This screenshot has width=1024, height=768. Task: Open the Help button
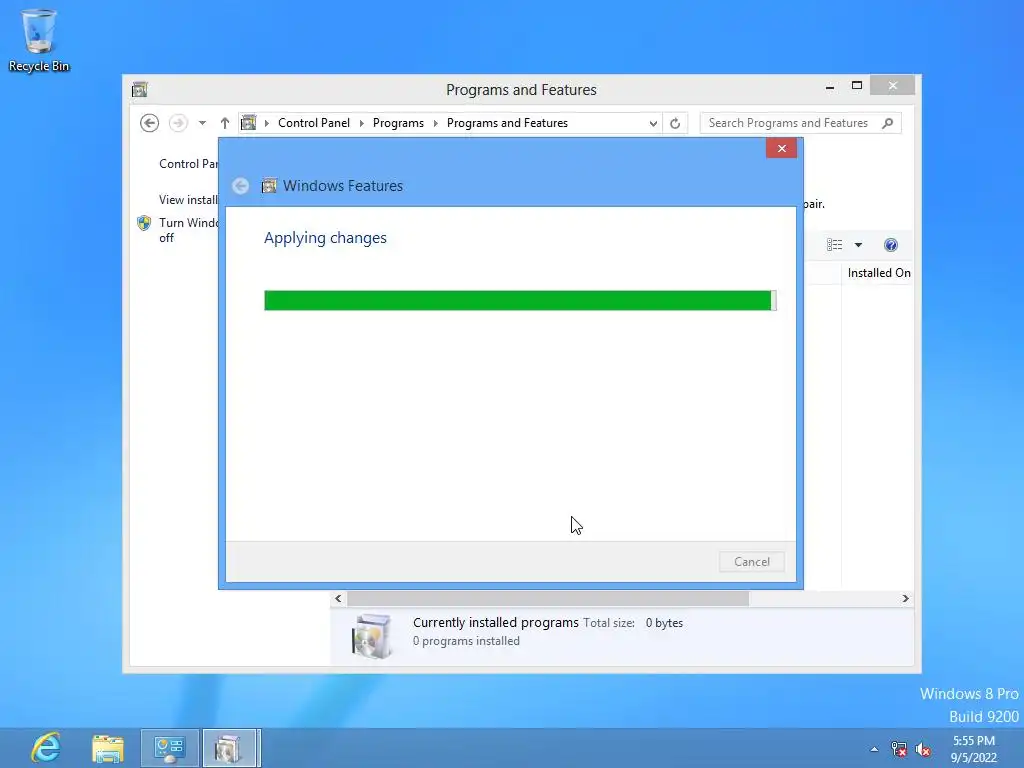pos(891,245)
